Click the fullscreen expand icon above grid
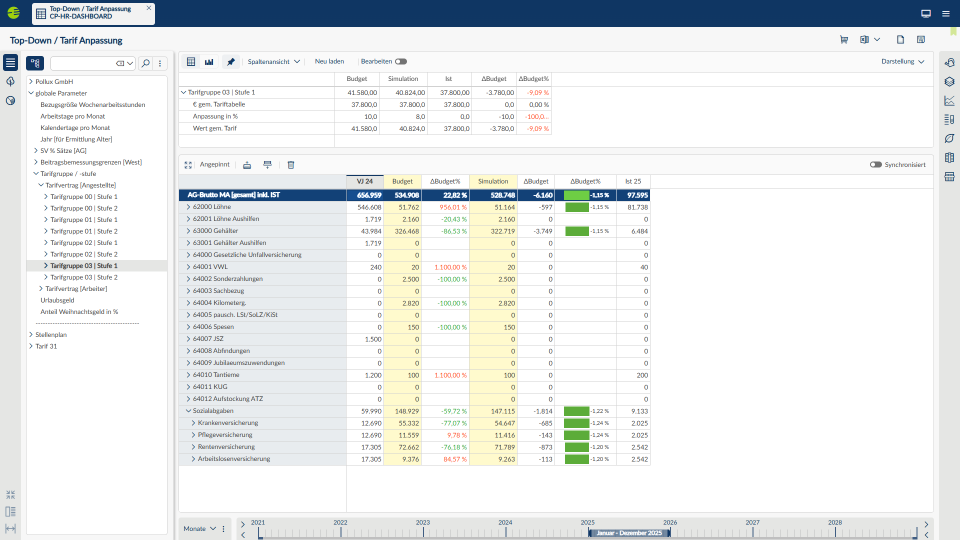The width and height of the screenshot is (960, 540). (x=188, y=164)
